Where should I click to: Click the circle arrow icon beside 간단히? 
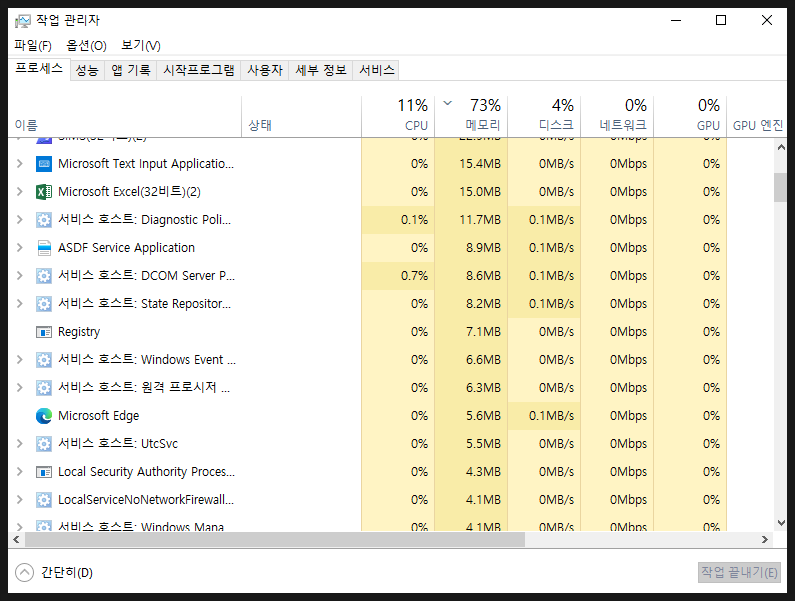pos(24,573)
